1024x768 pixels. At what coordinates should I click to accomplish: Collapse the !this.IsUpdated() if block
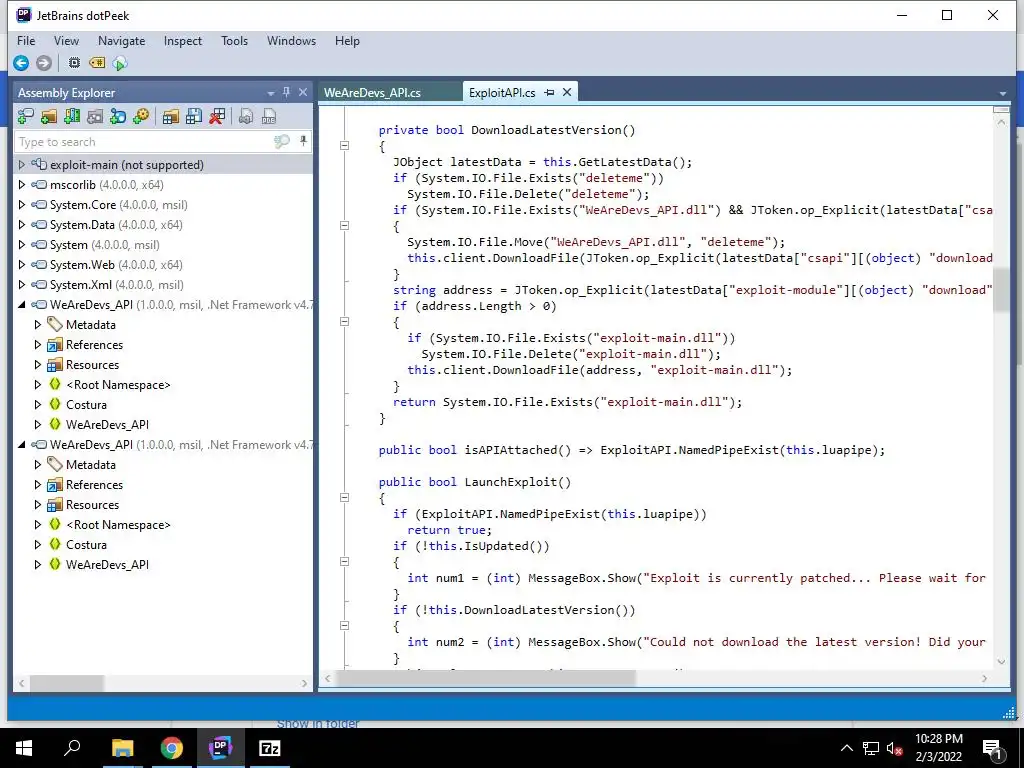(345, 562)
